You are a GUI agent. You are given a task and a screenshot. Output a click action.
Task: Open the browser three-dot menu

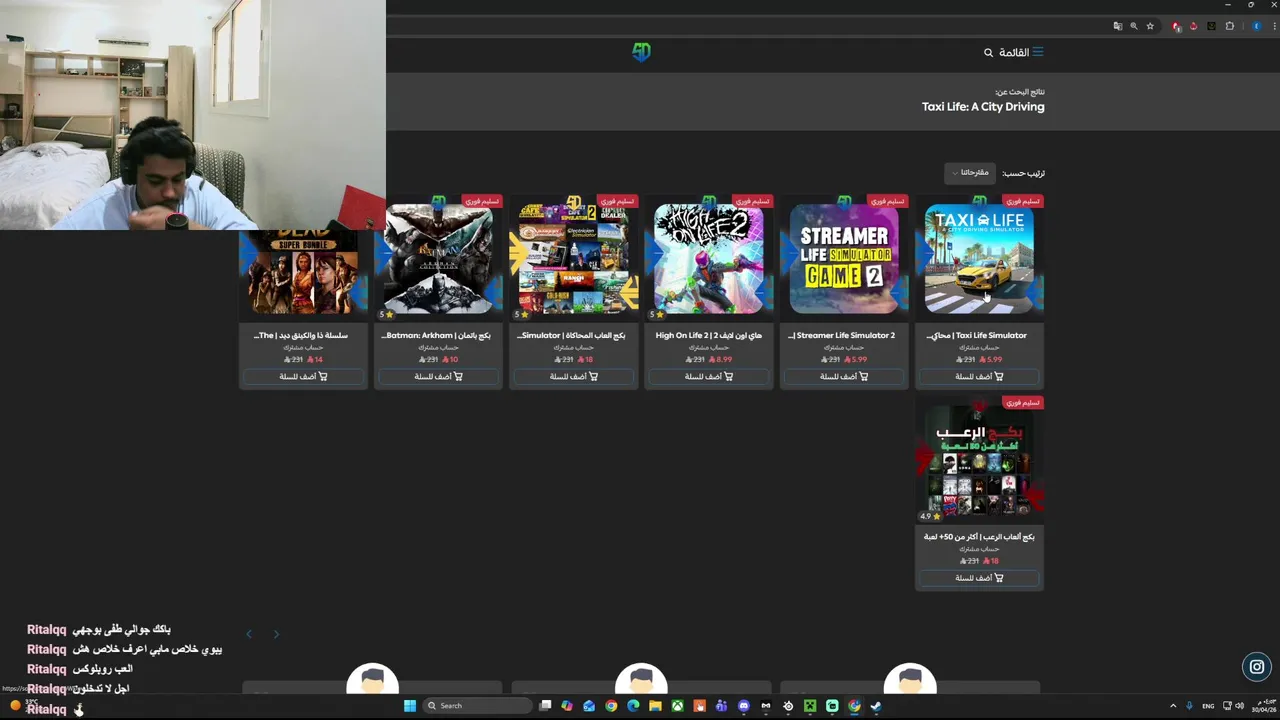coord(1274,26)
